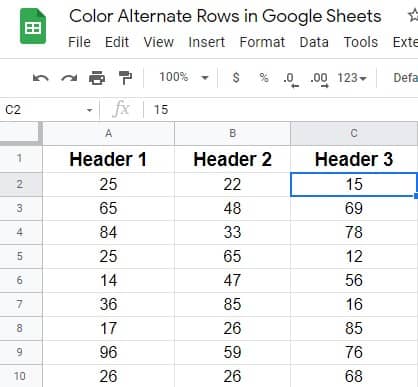Format as currency with dollar icon

[236, 78]
